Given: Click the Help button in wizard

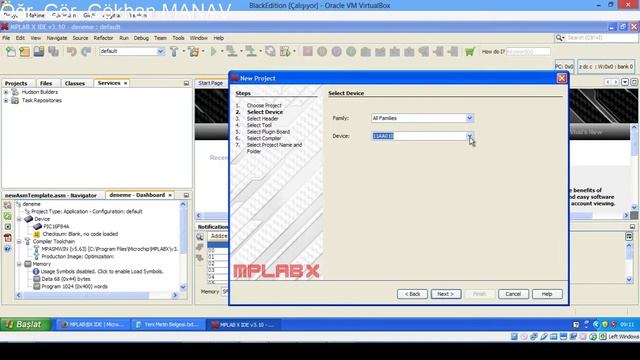Looking at the screenshot, I should (x=547, y=294).
